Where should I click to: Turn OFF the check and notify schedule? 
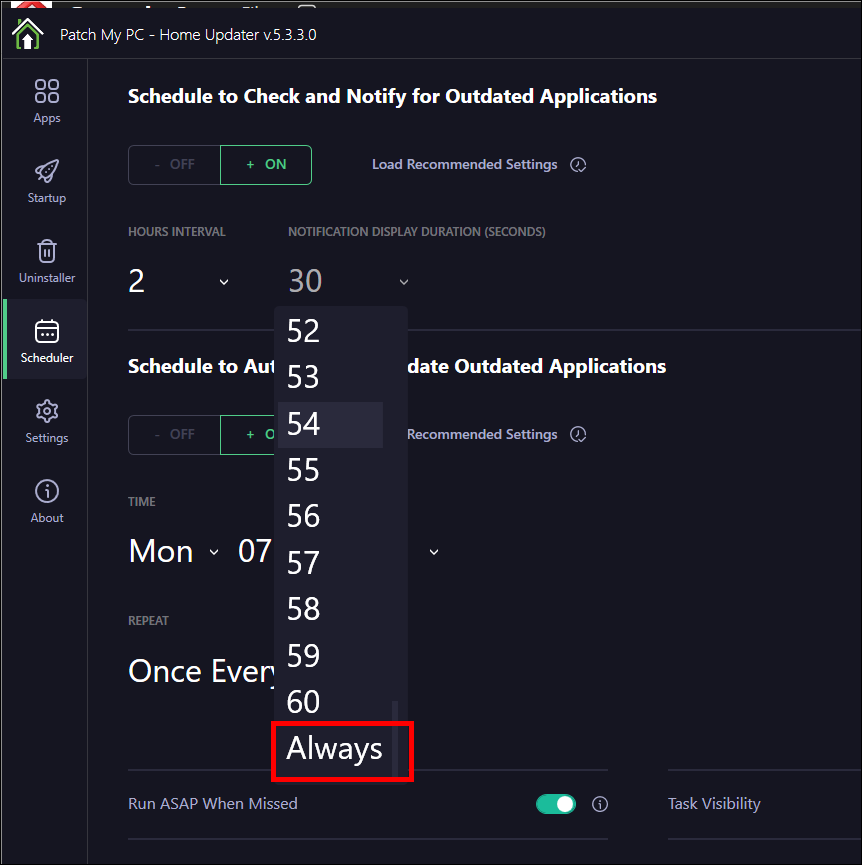(x=174, y=165)
